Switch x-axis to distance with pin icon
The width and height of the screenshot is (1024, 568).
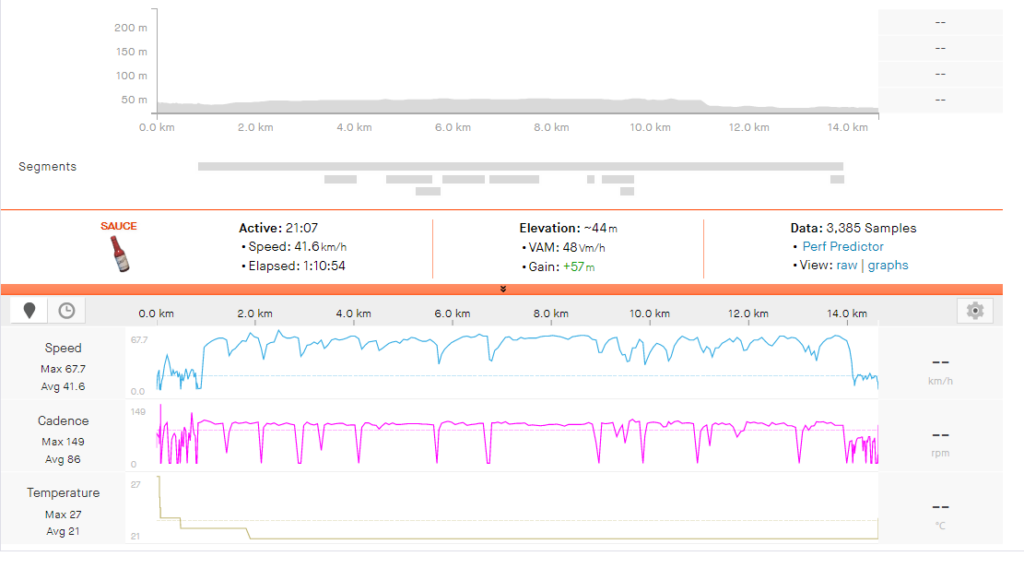point(29,311)
